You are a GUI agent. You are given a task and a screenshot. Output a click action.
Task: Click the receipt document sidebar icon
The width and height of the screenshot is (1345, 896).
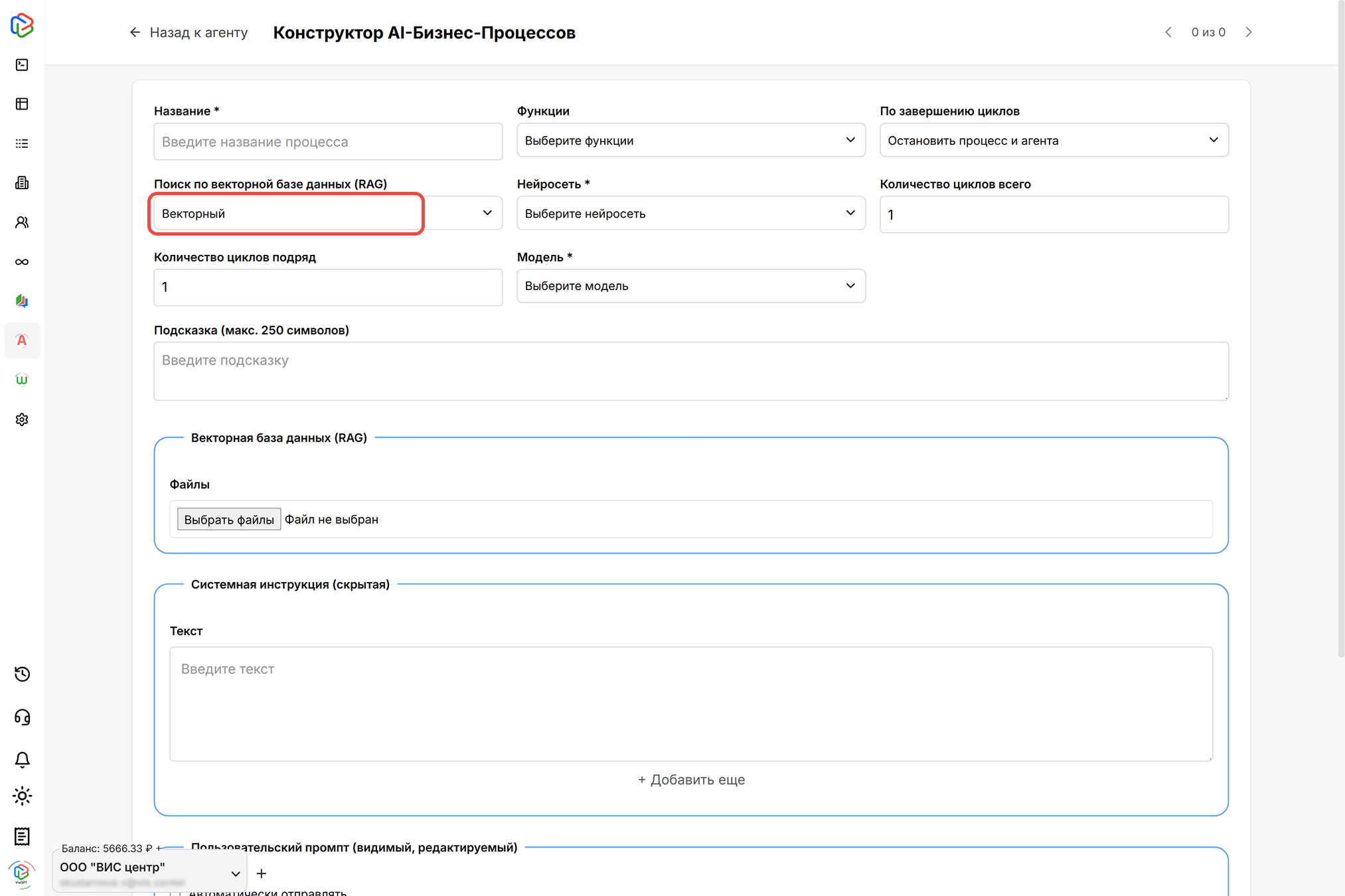tap(22, 836)
